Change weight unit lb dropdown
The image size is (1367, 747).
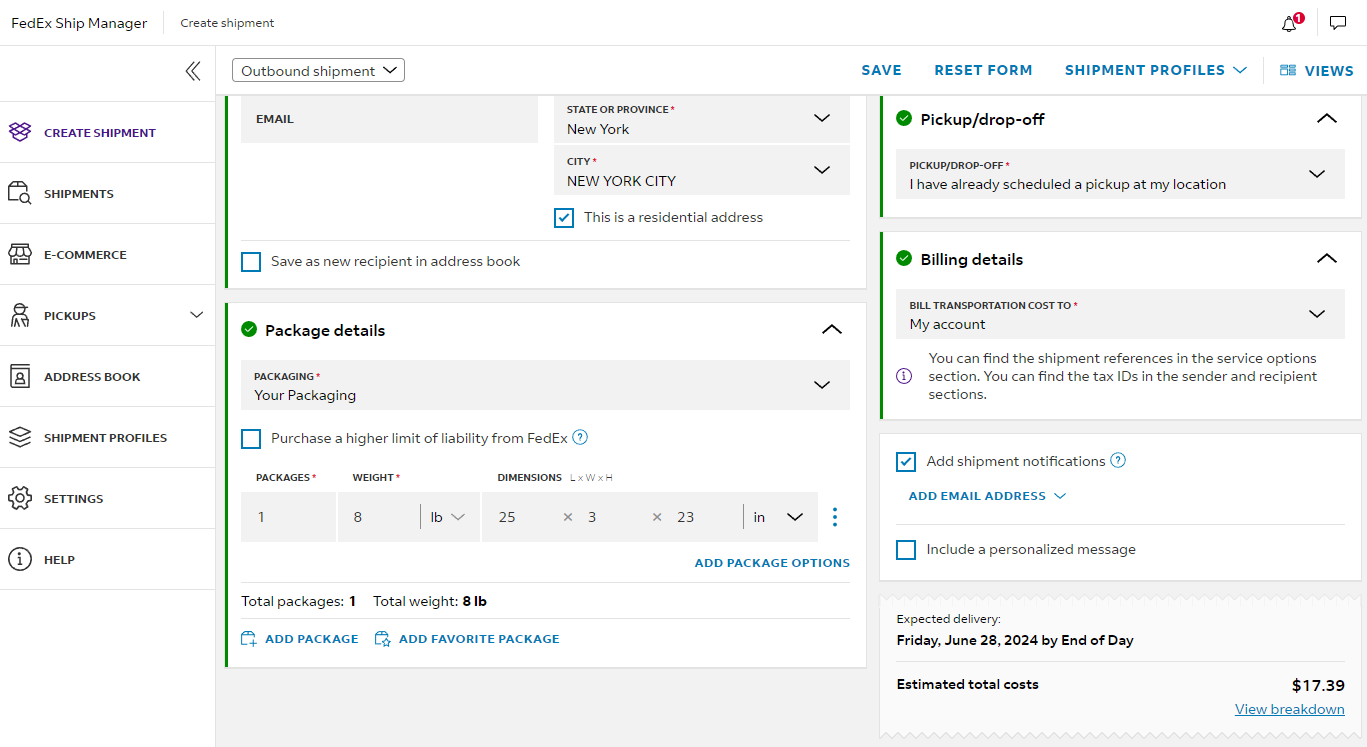[448, 517]
